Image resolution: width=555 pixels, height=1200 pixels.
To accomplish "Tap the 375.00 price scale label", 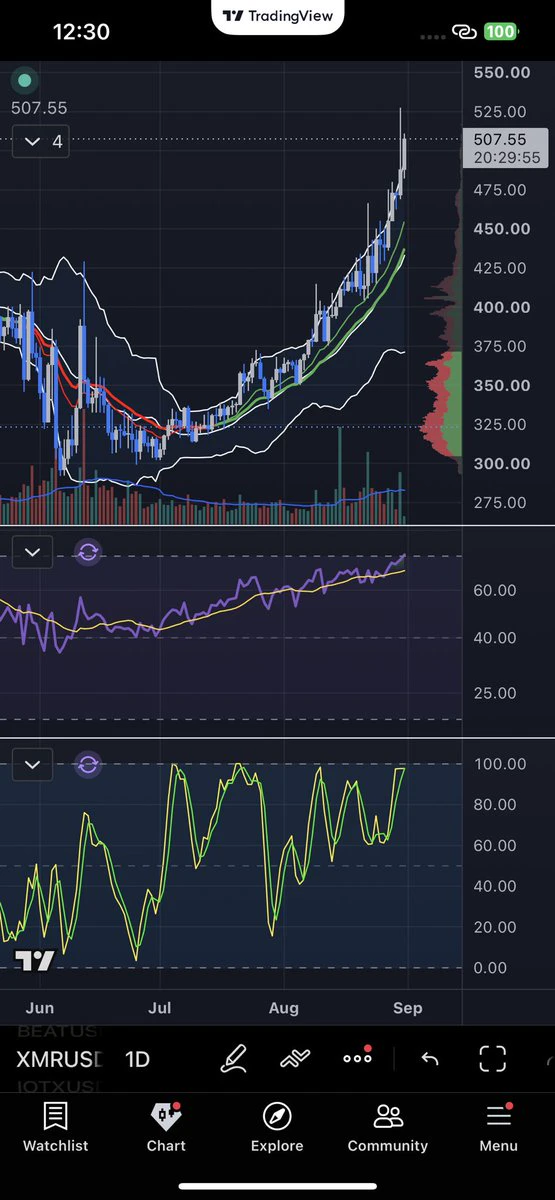I will [502, 346].
